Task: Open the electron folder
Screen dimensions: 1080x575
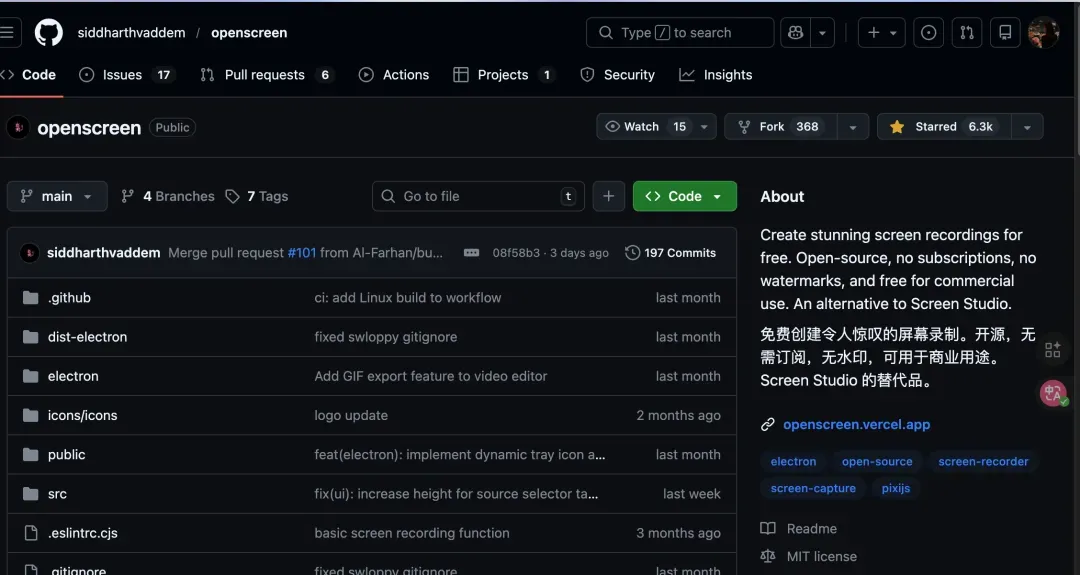Action: pos(73,376)
